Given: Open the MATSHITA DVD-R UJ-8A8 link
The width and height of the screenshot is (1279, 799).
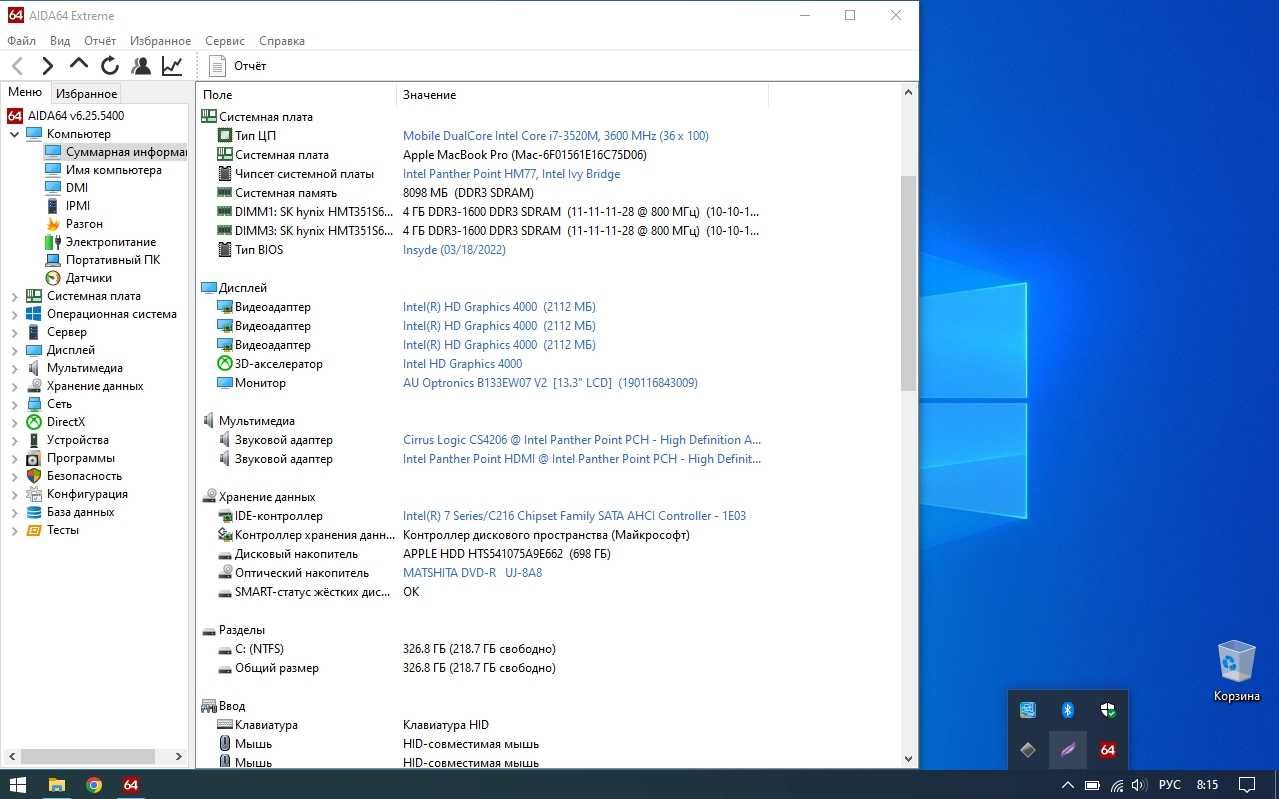Looking at the screenshot, I should point(472,573).
